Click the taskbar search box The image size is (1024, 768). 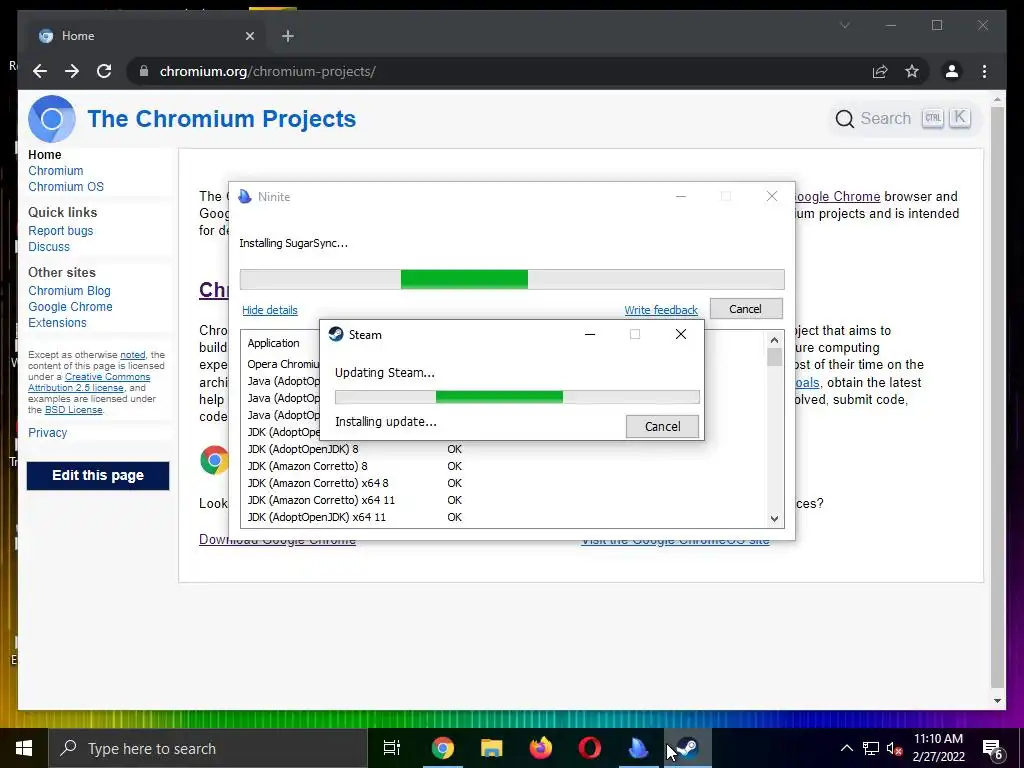208,748
